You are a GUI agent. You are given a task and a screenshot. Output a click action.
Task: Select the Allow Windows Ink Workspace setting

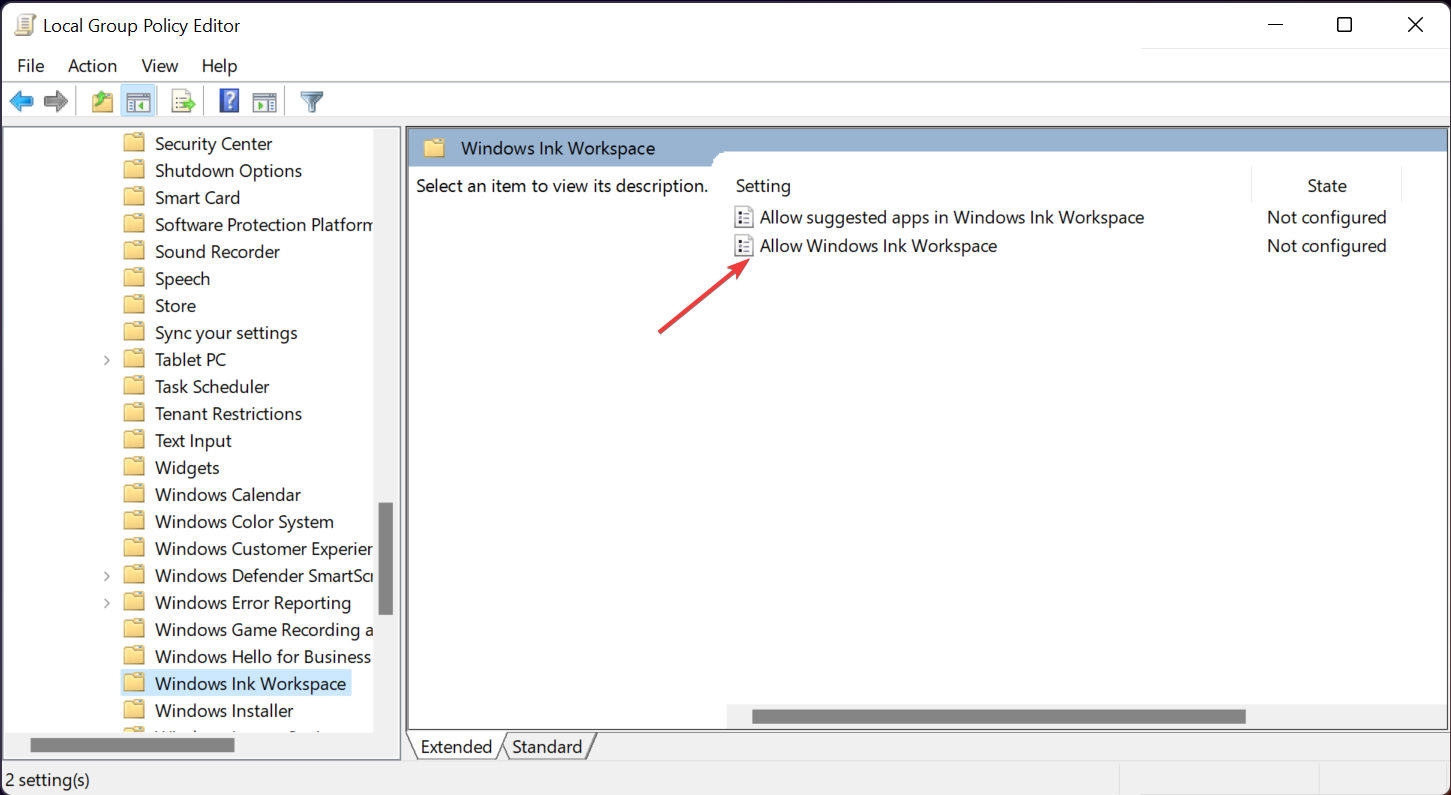pos(877,245)
